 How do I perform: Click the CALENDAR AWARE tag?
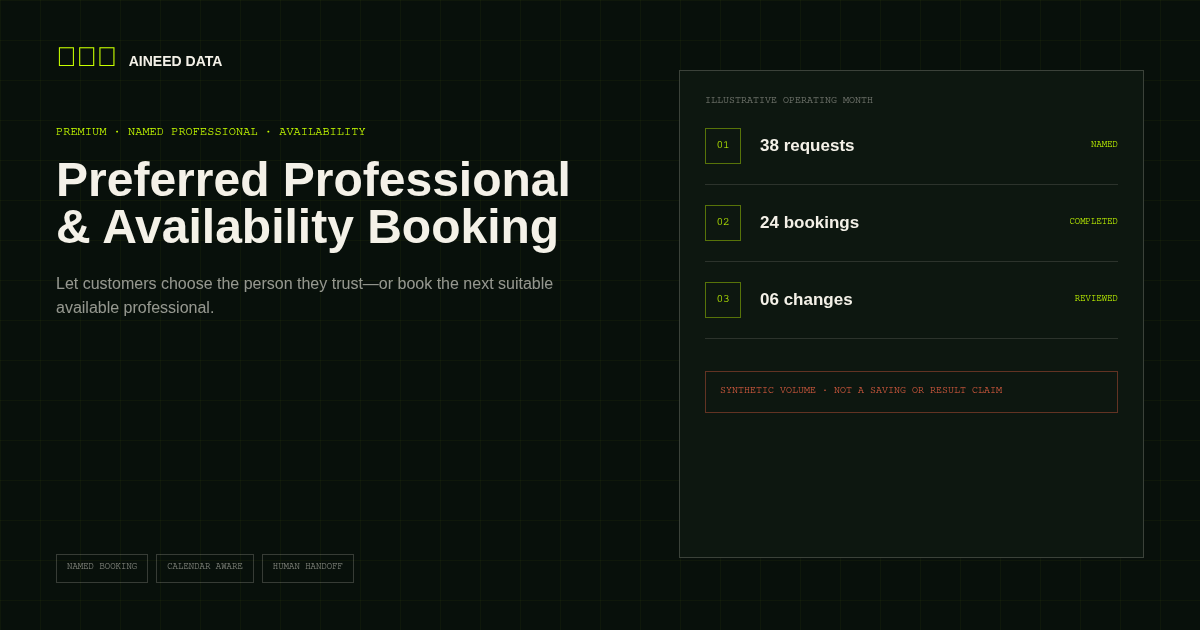coord(205,568)
